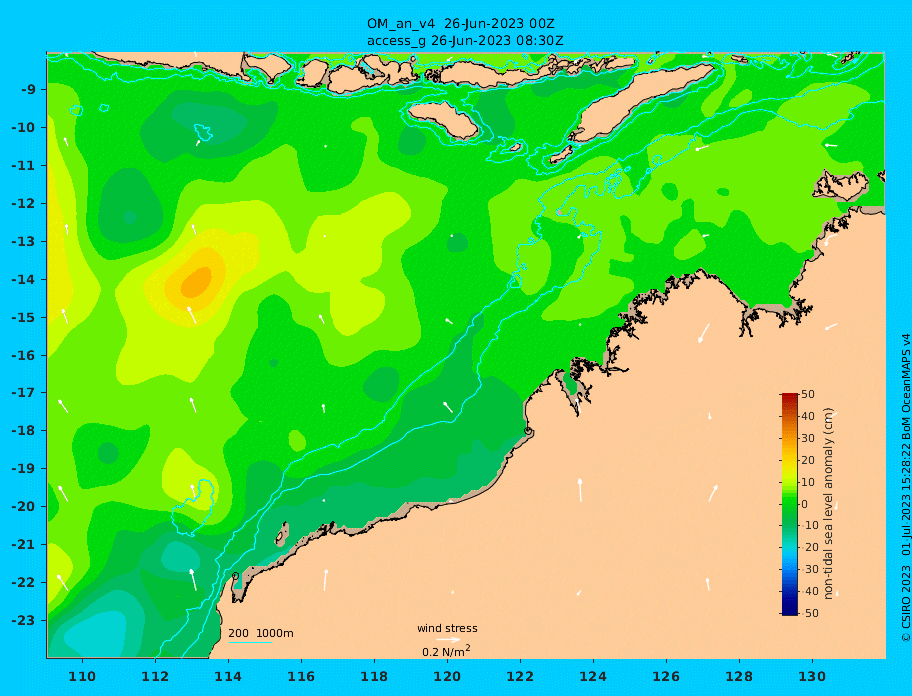Click latitude axis label '-18'
Screen dimensions: 912x696
click(x=24, y=431)
